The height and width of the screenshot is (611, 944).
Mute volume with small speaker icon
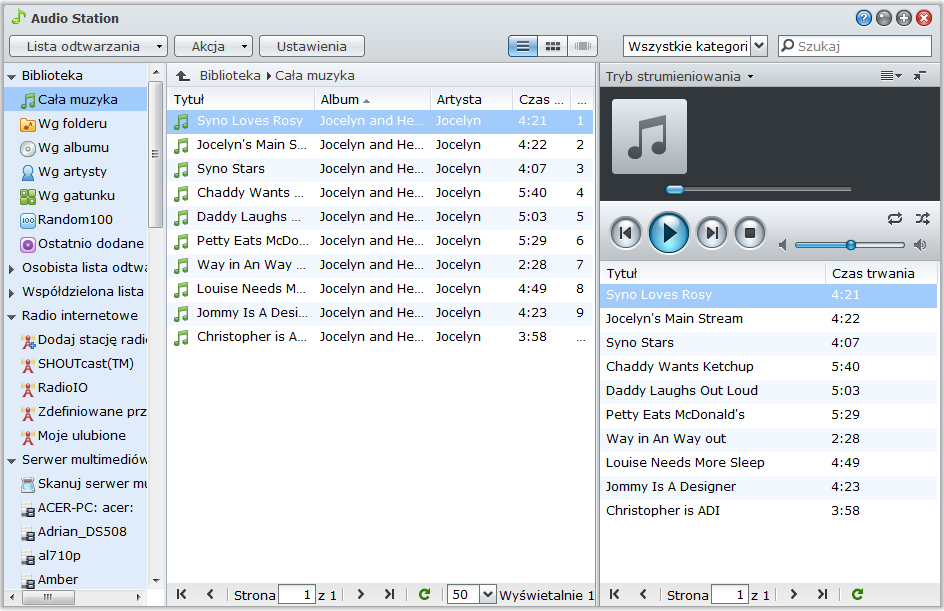click(783, 245)
